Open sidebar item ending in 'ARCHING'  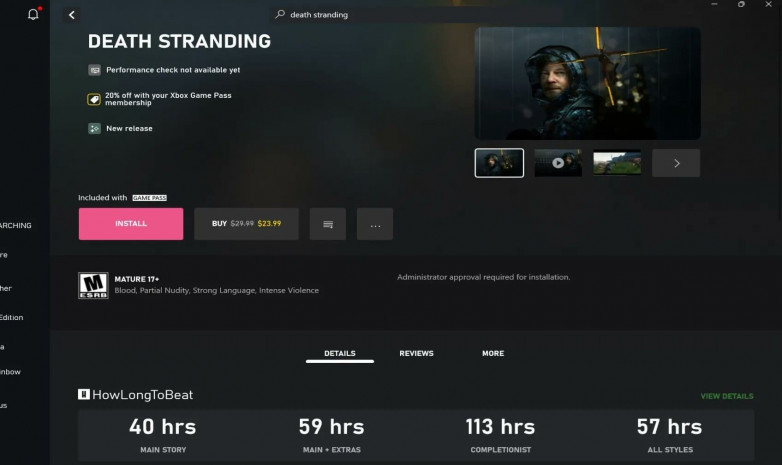(15, 226)
